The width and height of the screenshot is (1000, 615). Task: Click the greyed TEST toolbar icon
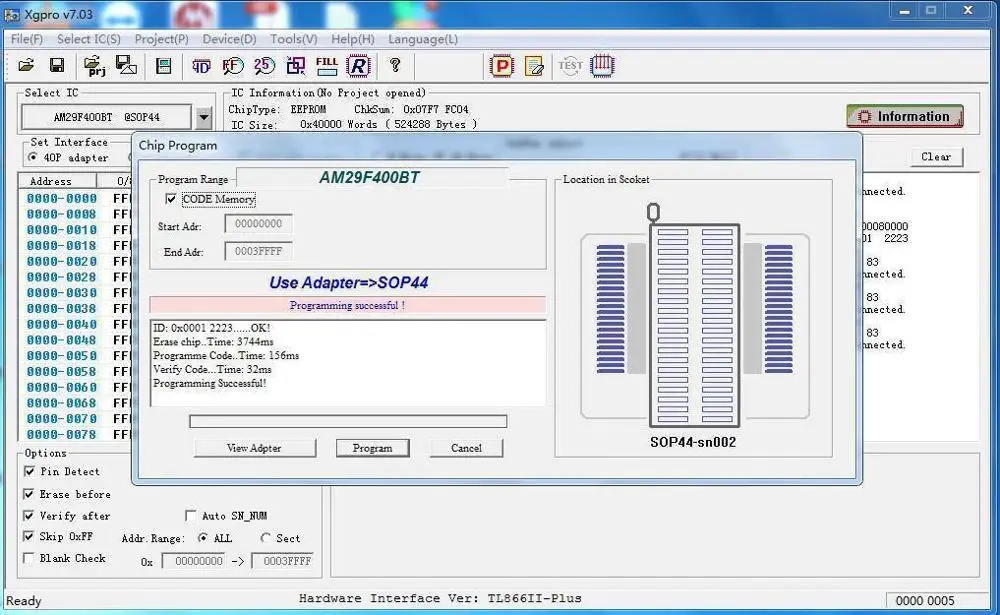click(x=570, y=66)
